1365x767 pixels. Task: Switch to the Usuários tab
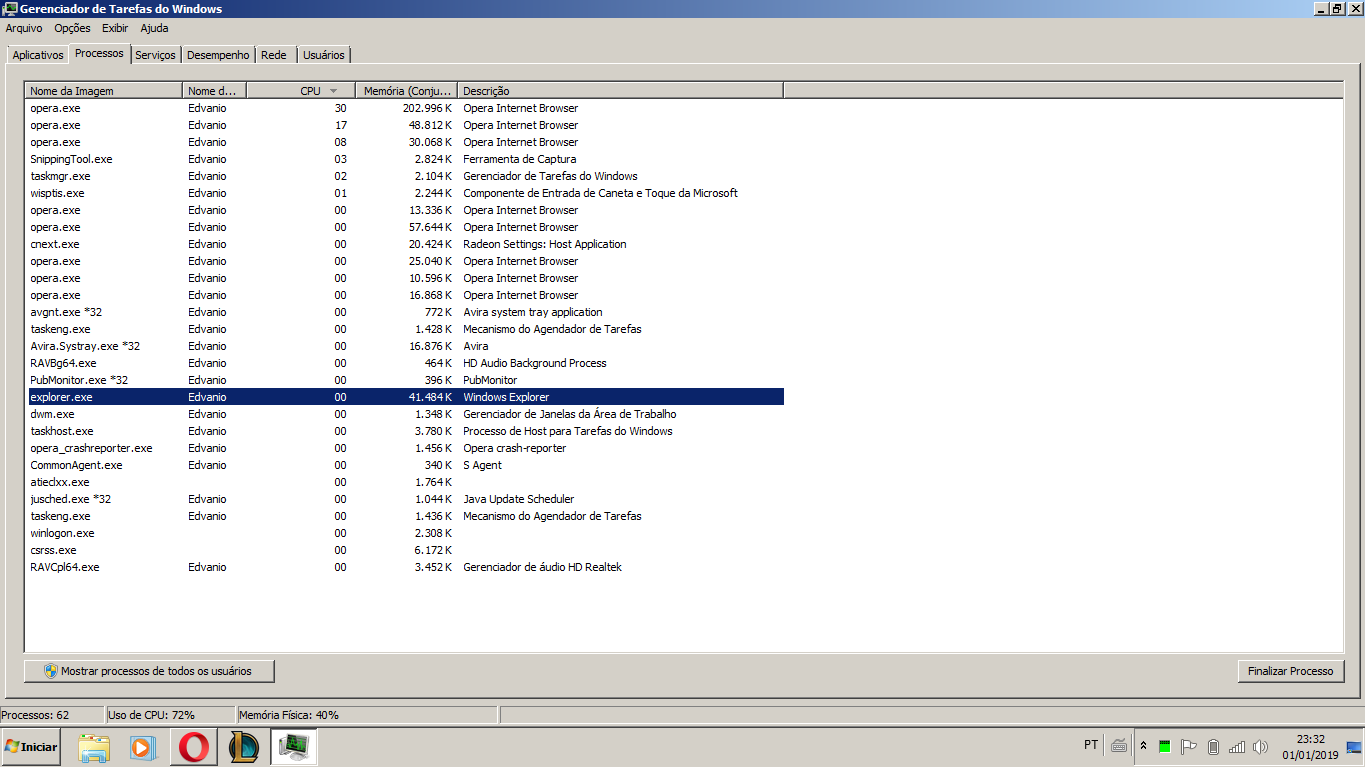click(324, 55)
